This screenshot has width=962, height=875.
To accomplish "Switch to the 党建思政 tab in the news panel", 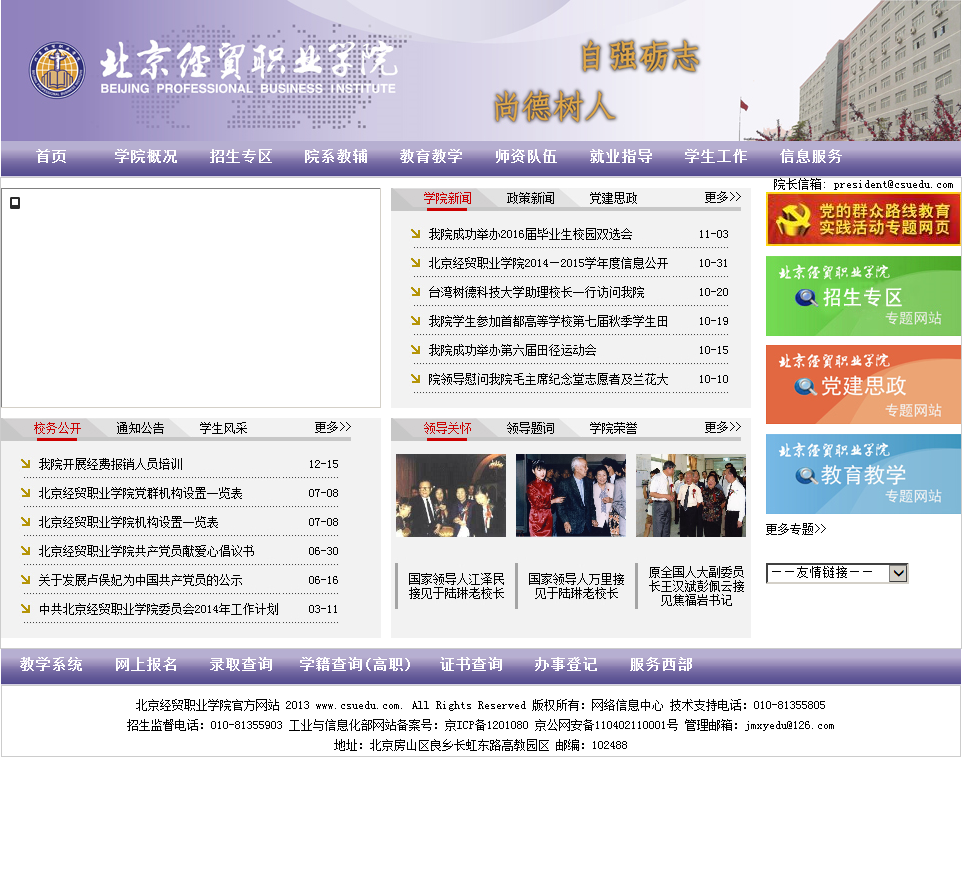I will tap(614, 198).
